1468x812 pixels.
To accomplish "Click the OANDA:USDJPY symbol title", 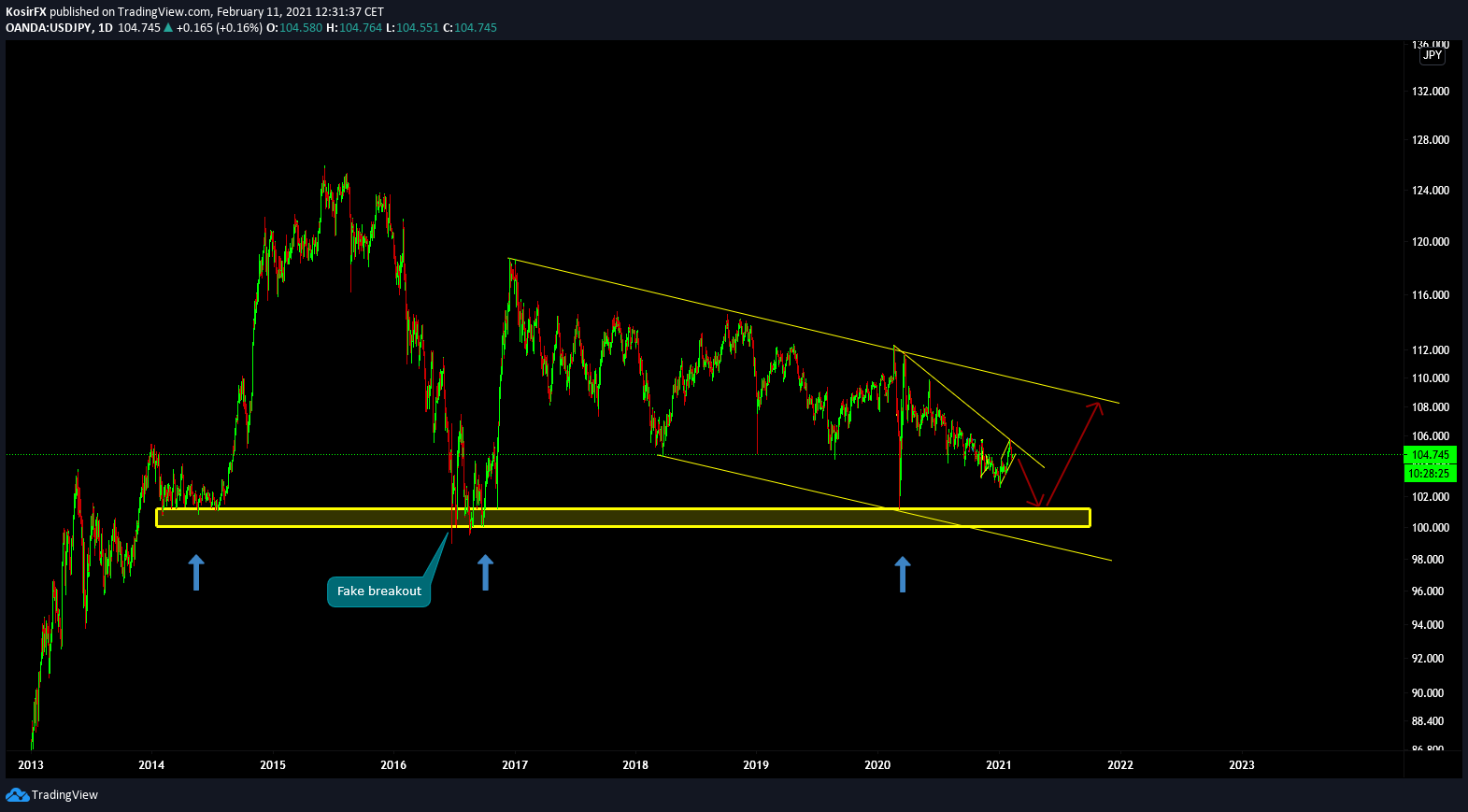I will (49, 28).
